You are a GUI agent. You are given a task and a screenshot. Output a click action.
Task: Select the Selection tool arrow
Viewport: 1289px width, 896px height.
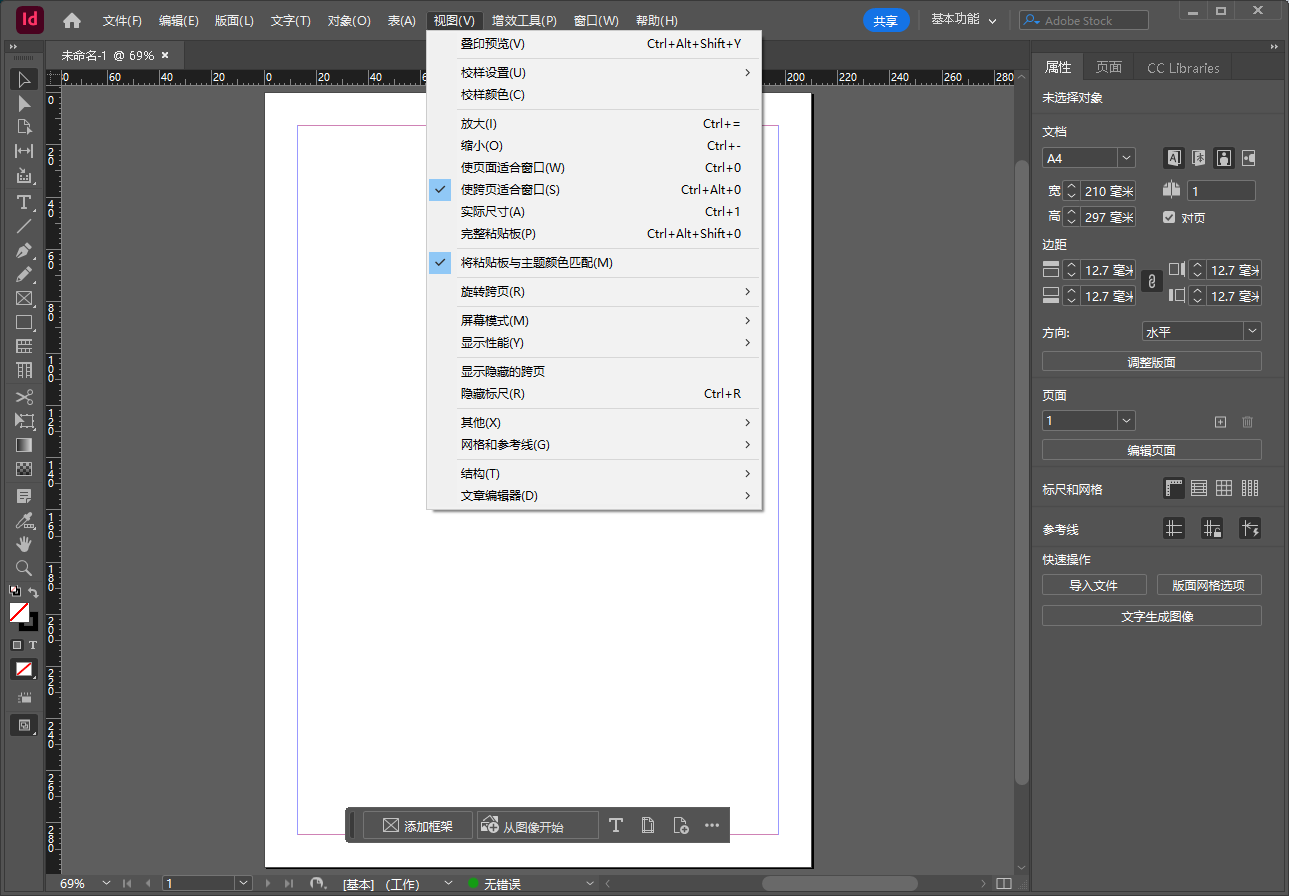24,80
